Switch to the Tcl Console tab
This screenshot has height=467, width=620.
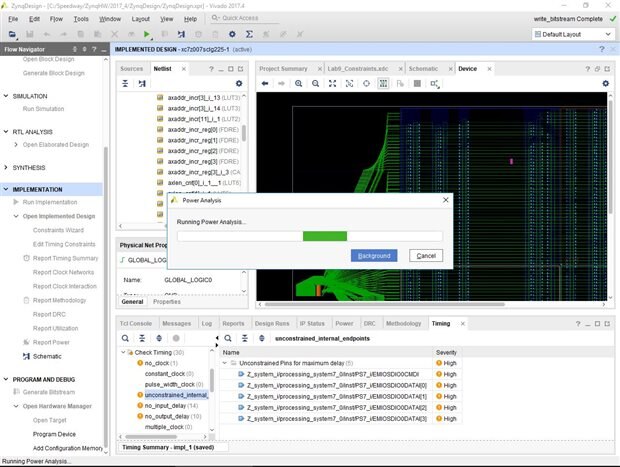click(x=136, y=324)
